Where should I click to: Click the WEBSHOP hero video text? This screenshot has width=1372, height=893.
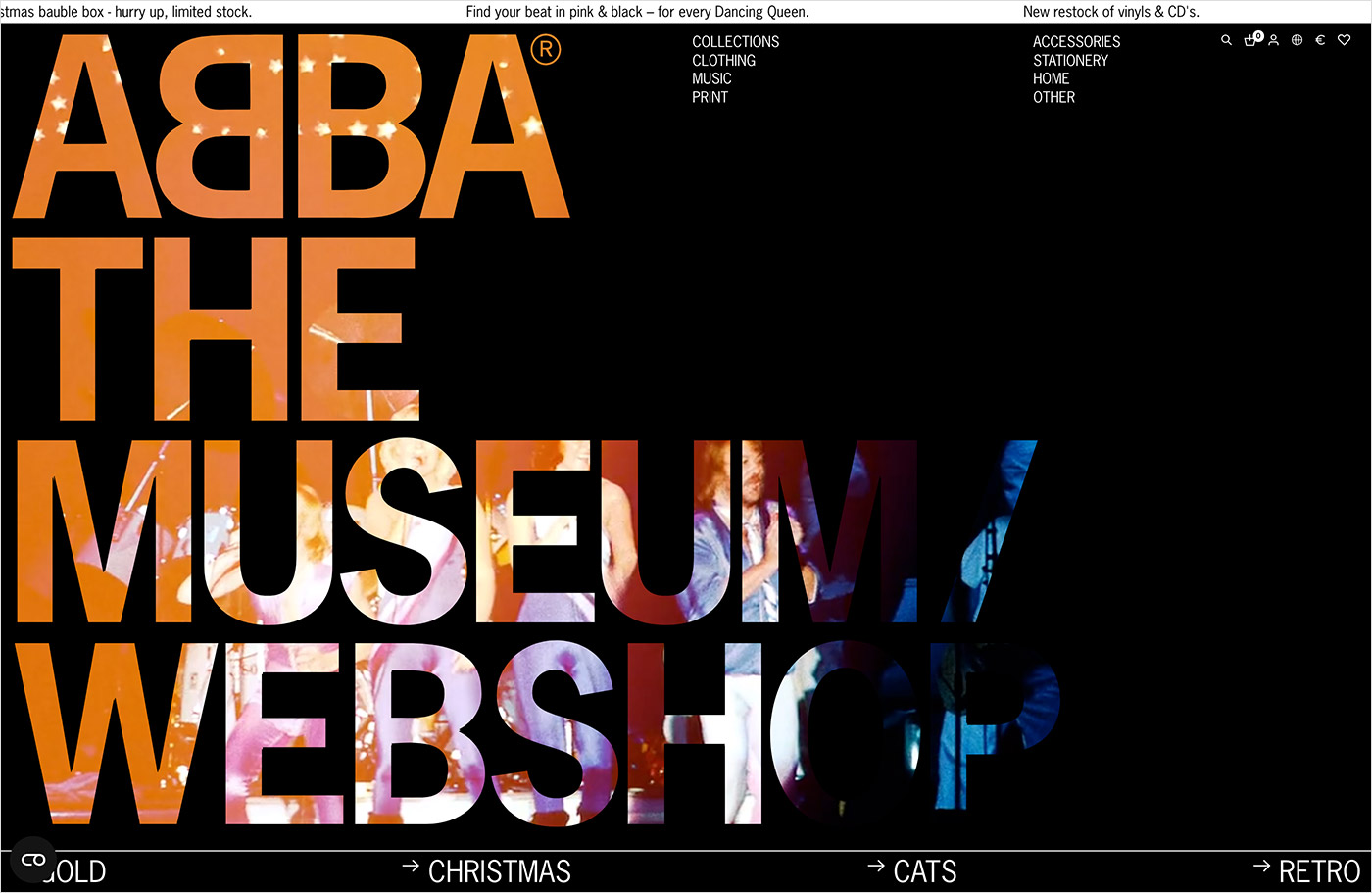pos(537,733)
